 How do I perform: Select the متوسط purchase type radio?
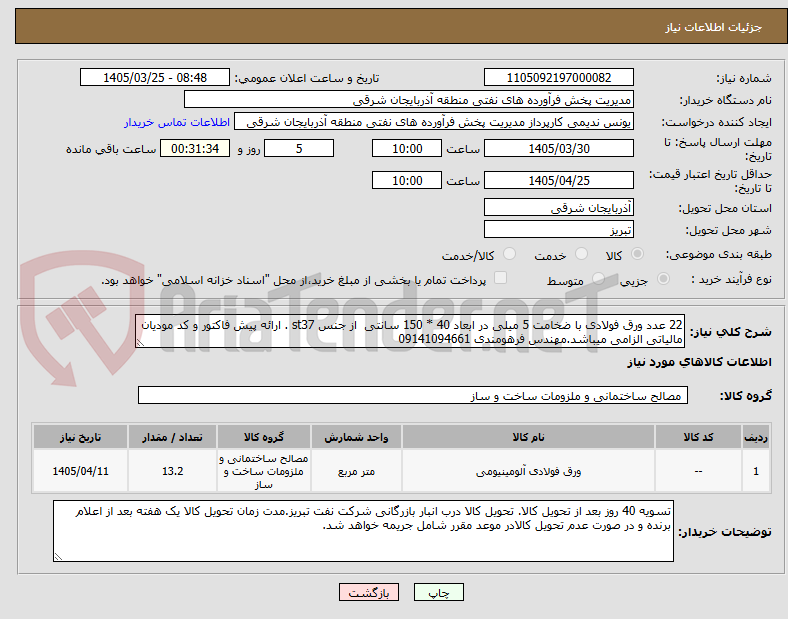tap(598, 278)
